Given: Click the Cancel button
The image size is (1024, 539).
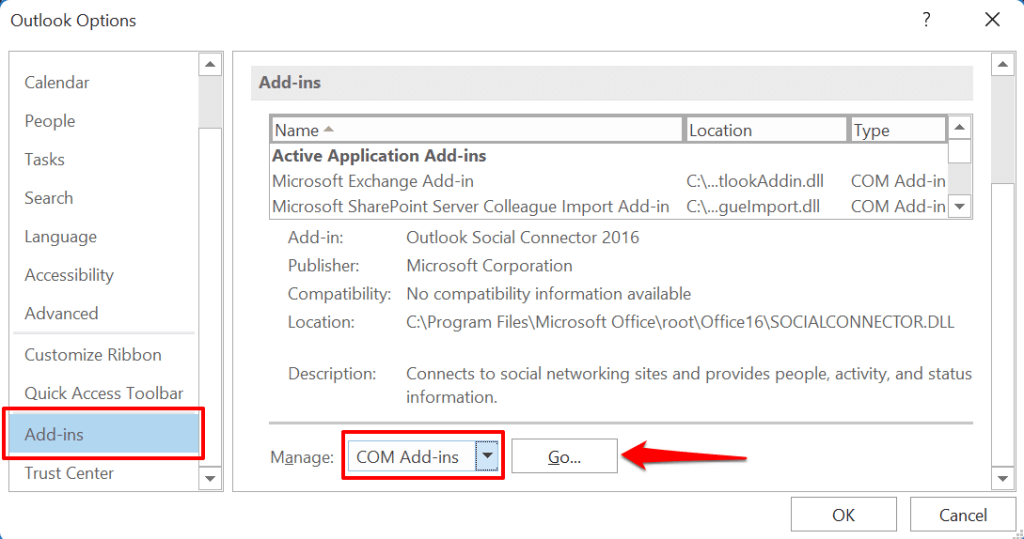Looking at the screenshot, I should (x=963, y=515).
